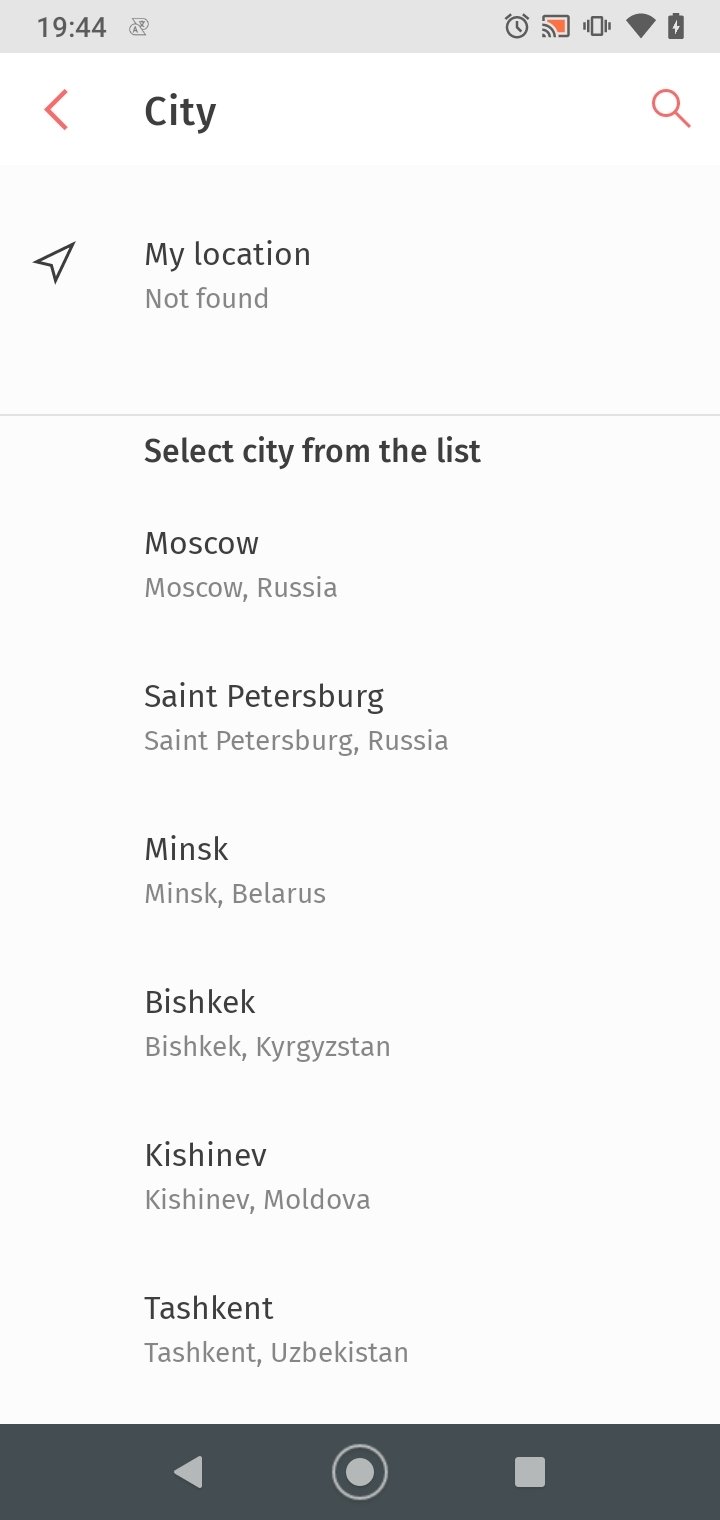The image size is (720, 1520).
Task: Tap the alarm clock status icon
Action: tap(517, 26)
